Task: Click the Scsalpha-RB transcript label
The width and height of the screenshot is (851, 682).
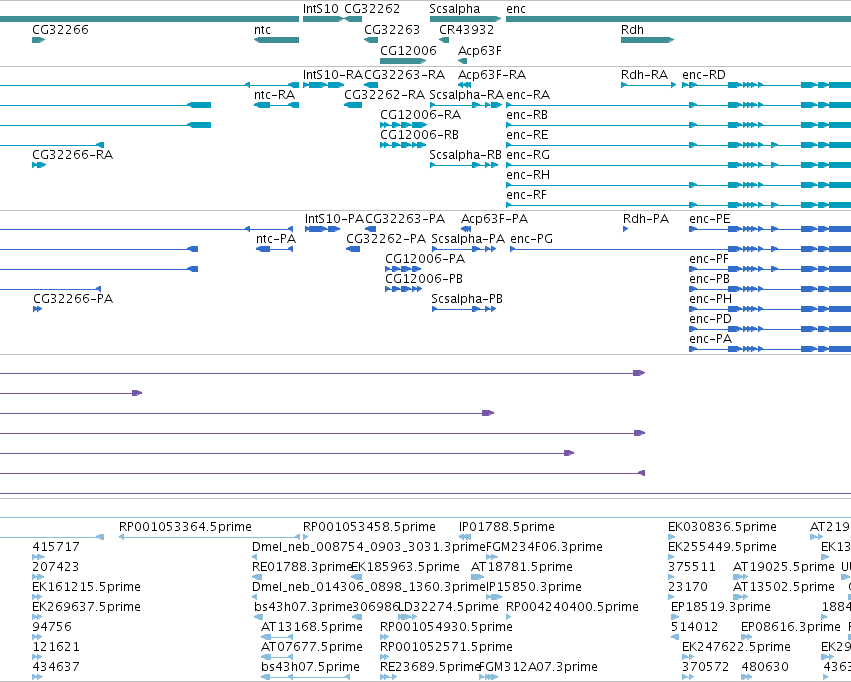Action: click(466, 155)
